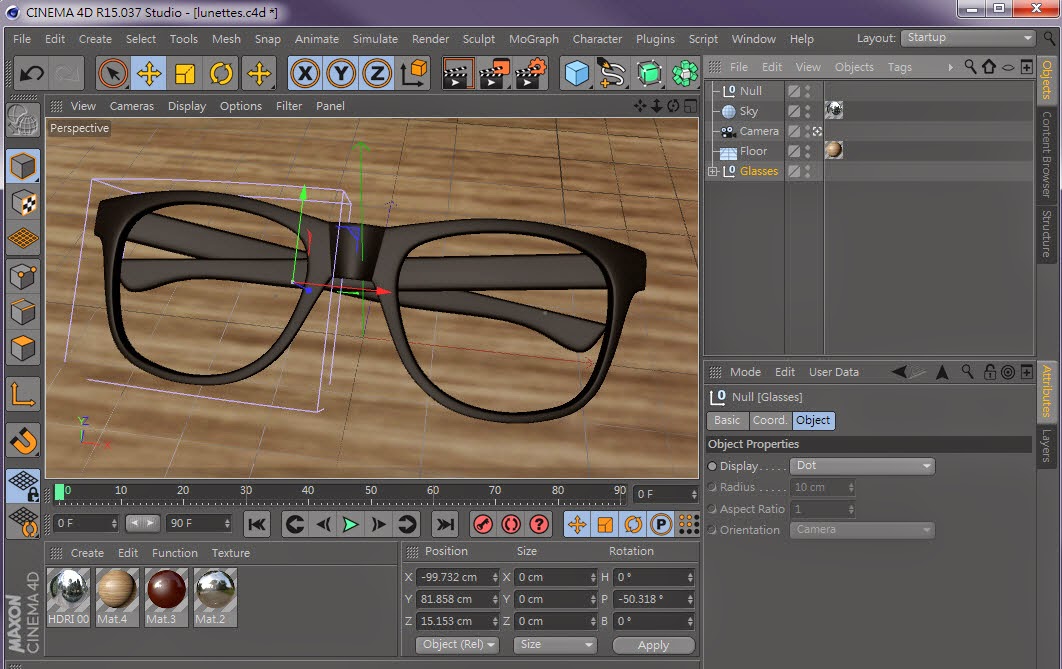Open the MoGraph menu
This screenshot has height=669, width=1062.
coord(533,39)
